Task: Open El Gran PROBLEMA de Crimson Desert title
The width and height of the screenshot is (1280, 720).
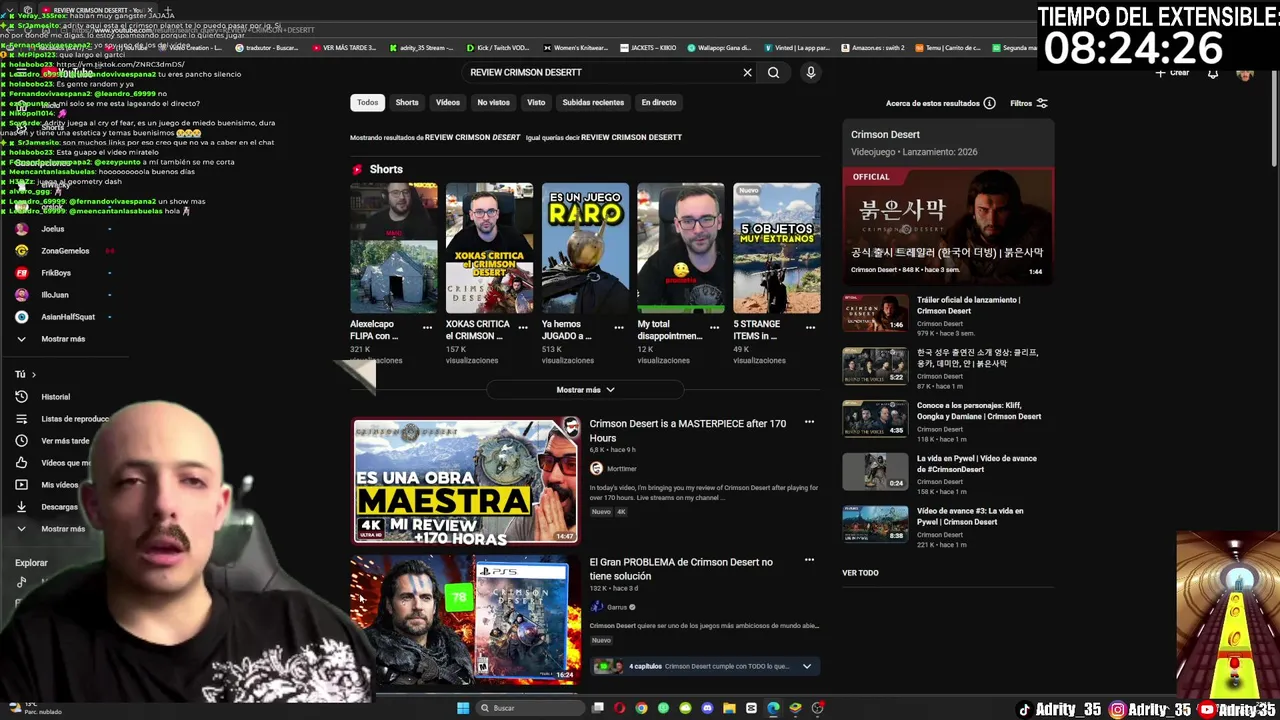Action: [681, 569]
